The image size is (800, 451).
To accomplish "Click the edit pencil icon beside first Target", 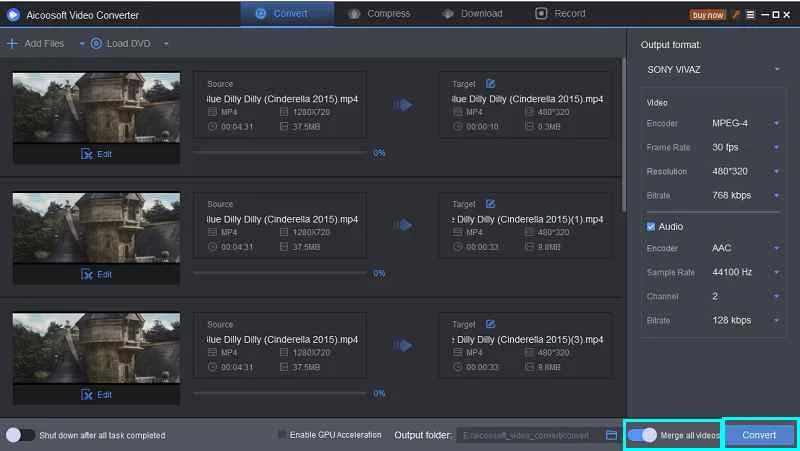I will click(x=490, y=84).
